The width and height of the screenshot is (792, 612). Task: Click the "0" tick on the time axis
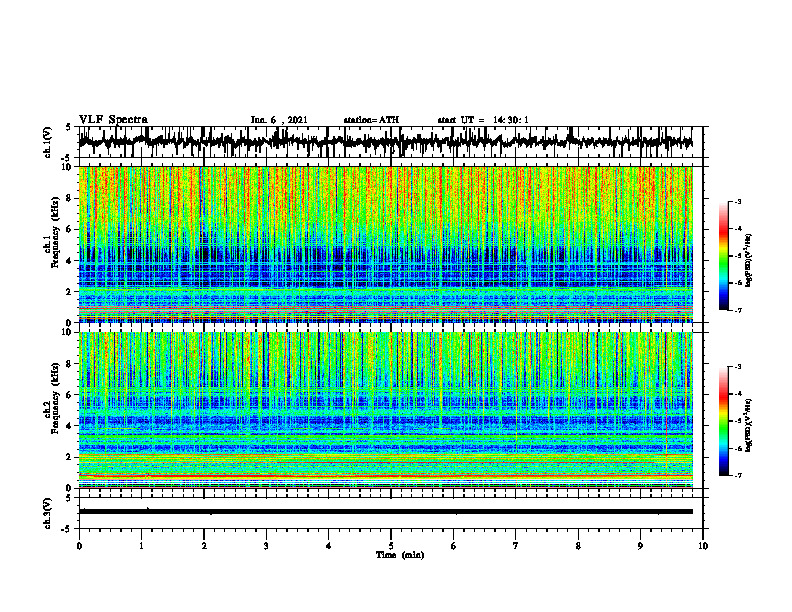(79, 546)
